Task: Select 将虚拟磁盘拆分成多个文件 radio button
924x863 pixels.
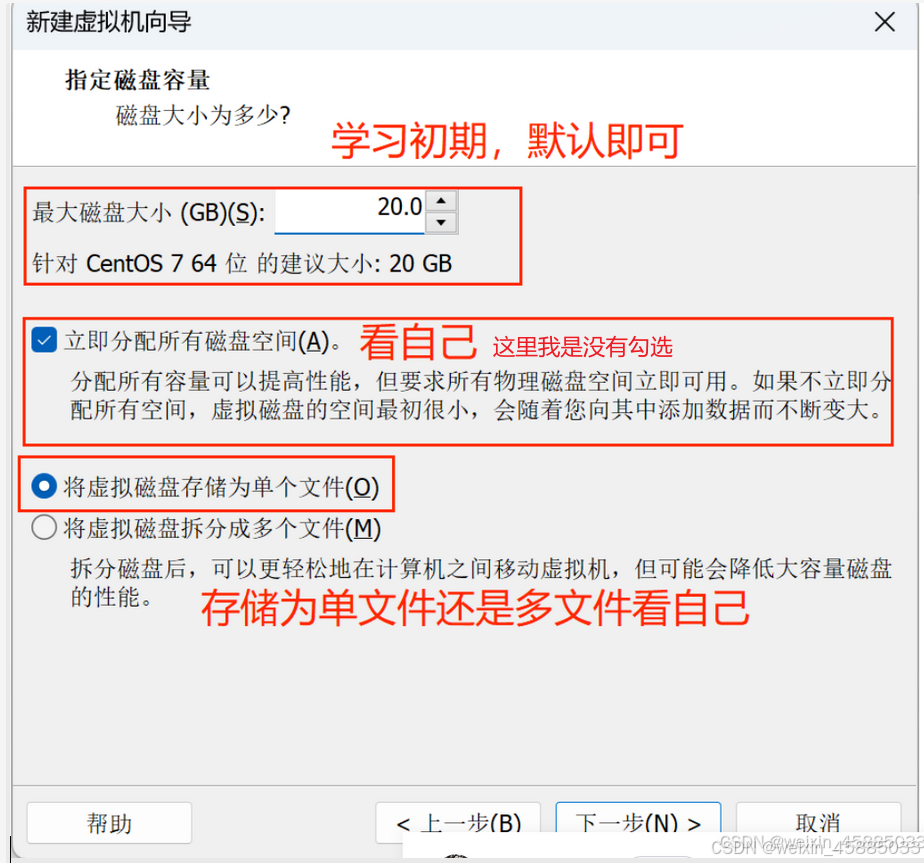Action: point(44,528)
